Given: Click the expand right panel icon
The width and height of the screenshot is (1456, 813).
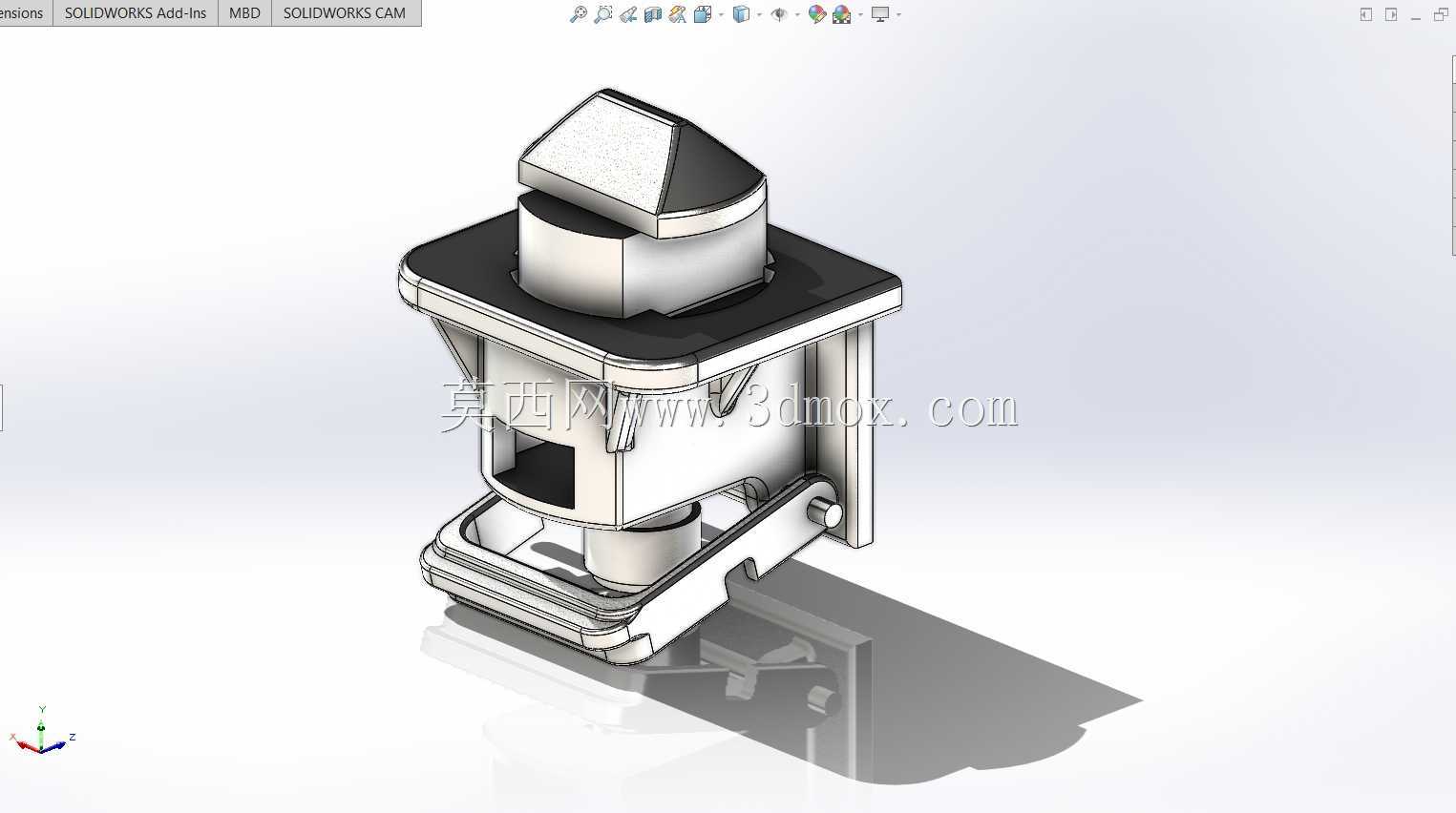Looking at the screenshot, I should click(1391, 14).
